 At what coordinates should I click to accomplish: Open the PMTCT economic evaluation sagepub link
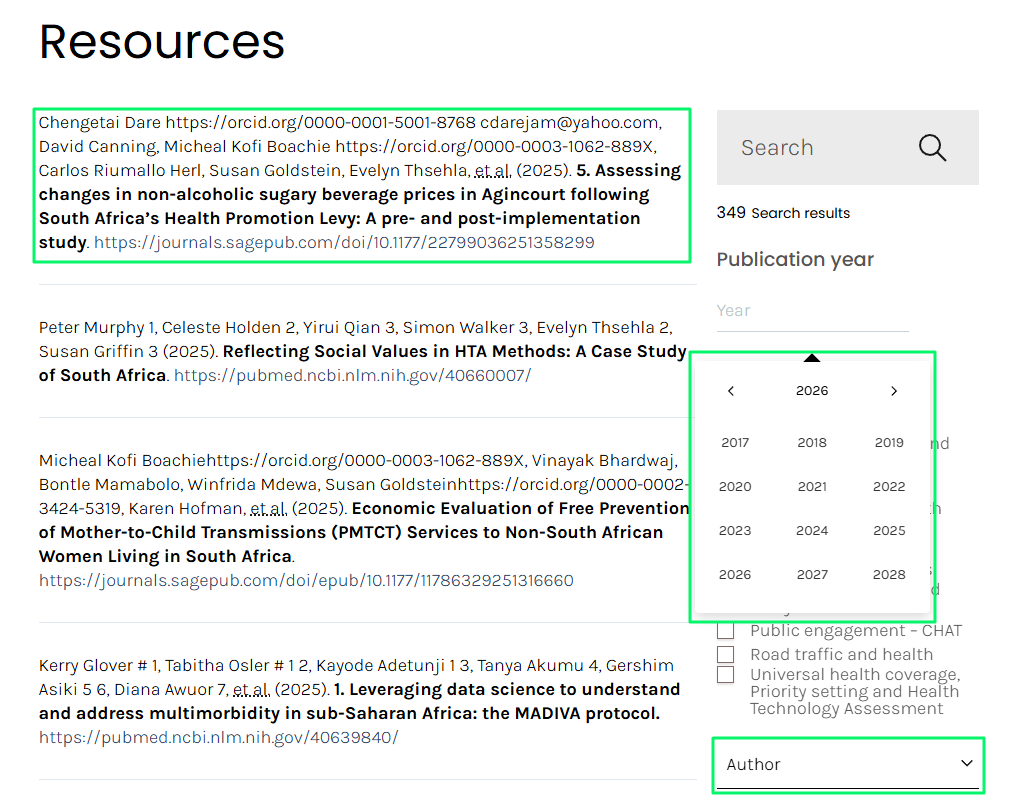point(306,581)
